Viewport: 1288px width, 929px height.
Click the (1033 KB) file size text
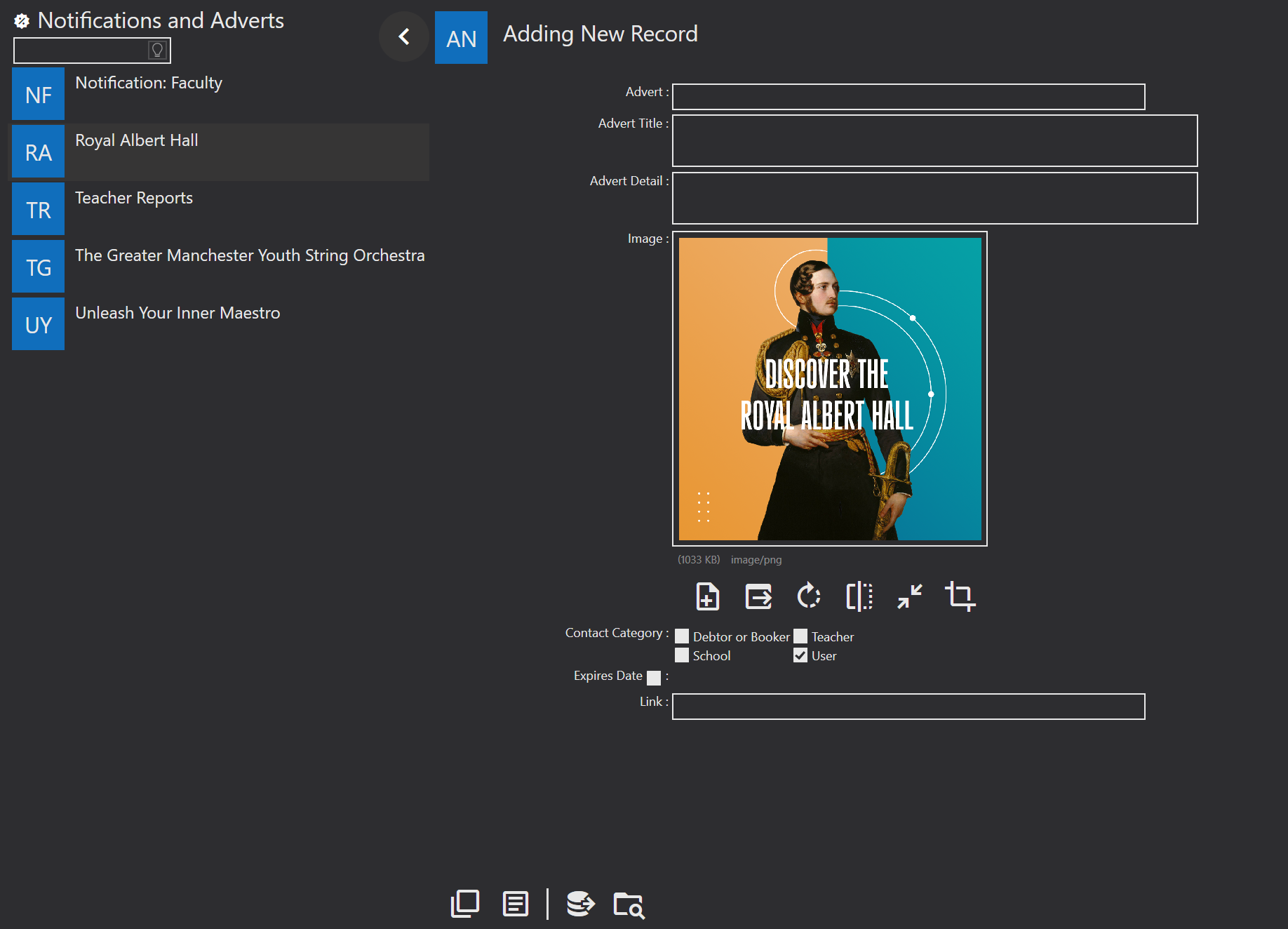point(699,560)
